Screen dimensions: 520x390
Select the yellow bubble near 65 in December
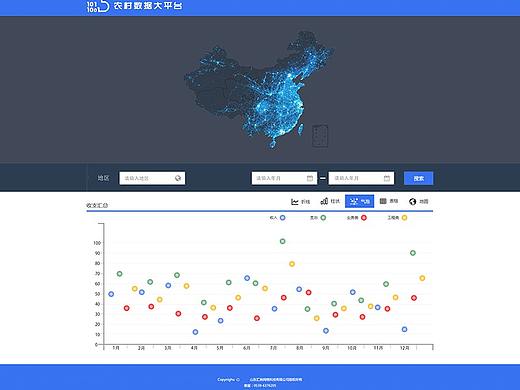tap(422, 278)
